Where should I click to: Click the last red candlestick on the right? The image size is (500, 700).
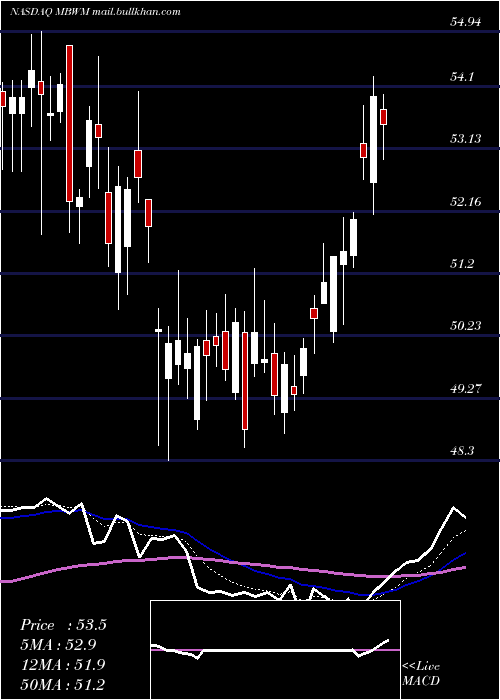(383, 117)
